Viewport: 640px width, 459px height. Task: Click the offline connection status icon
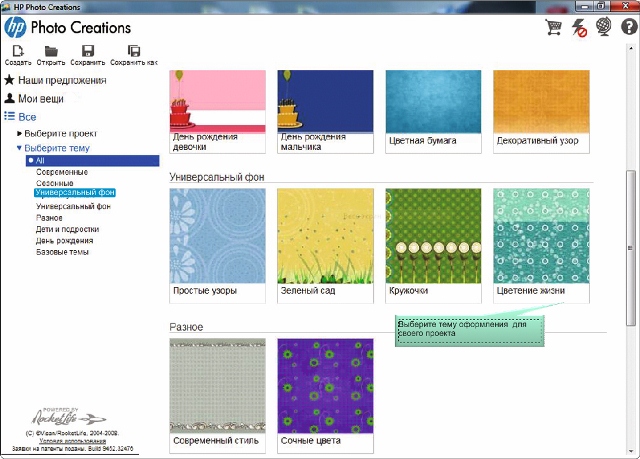pos(579,27)
